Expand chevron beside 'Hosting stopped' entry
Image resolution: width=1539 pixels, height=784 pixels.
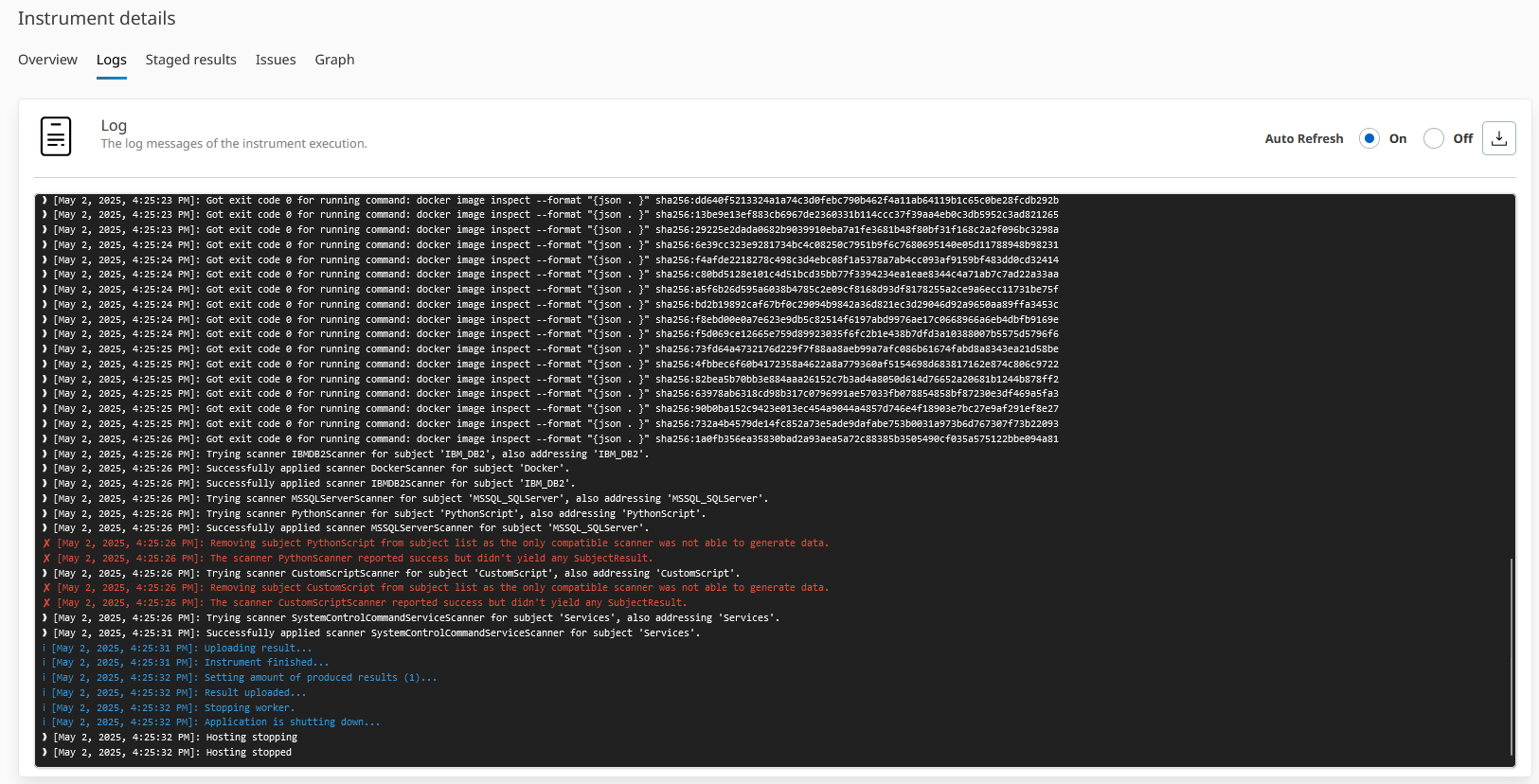[45, 753]
